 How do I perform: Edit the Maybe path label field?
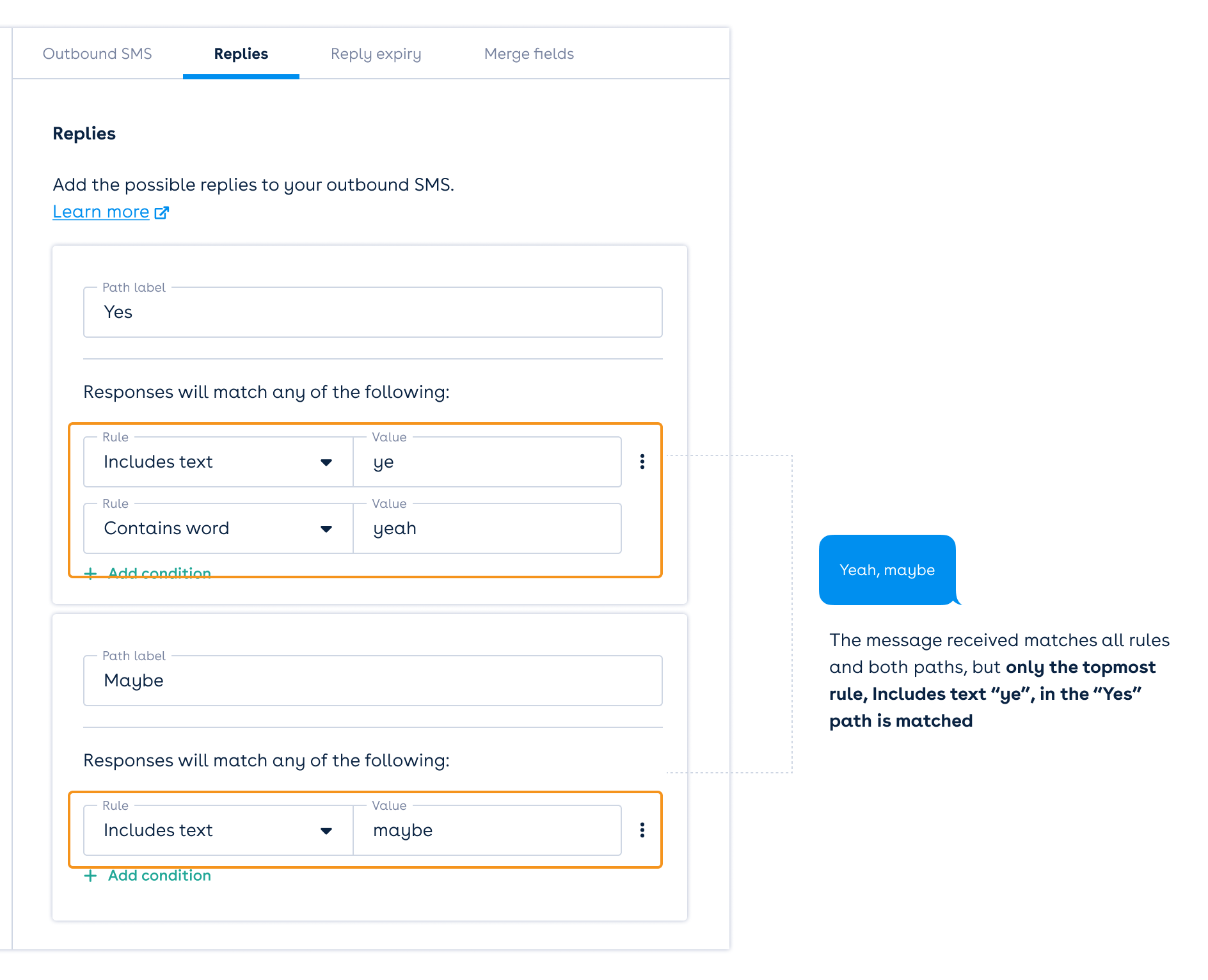tap(372, 681)
